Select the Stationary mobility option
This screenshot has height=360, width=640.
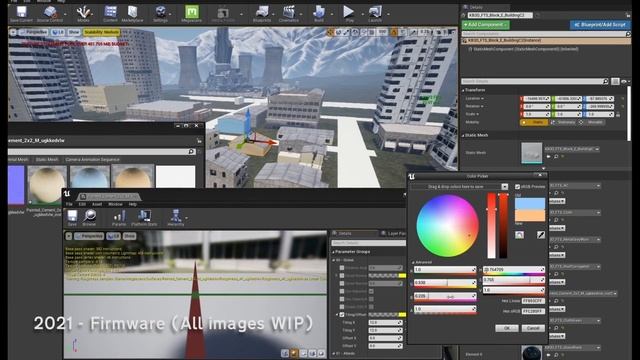pos(564,122)
